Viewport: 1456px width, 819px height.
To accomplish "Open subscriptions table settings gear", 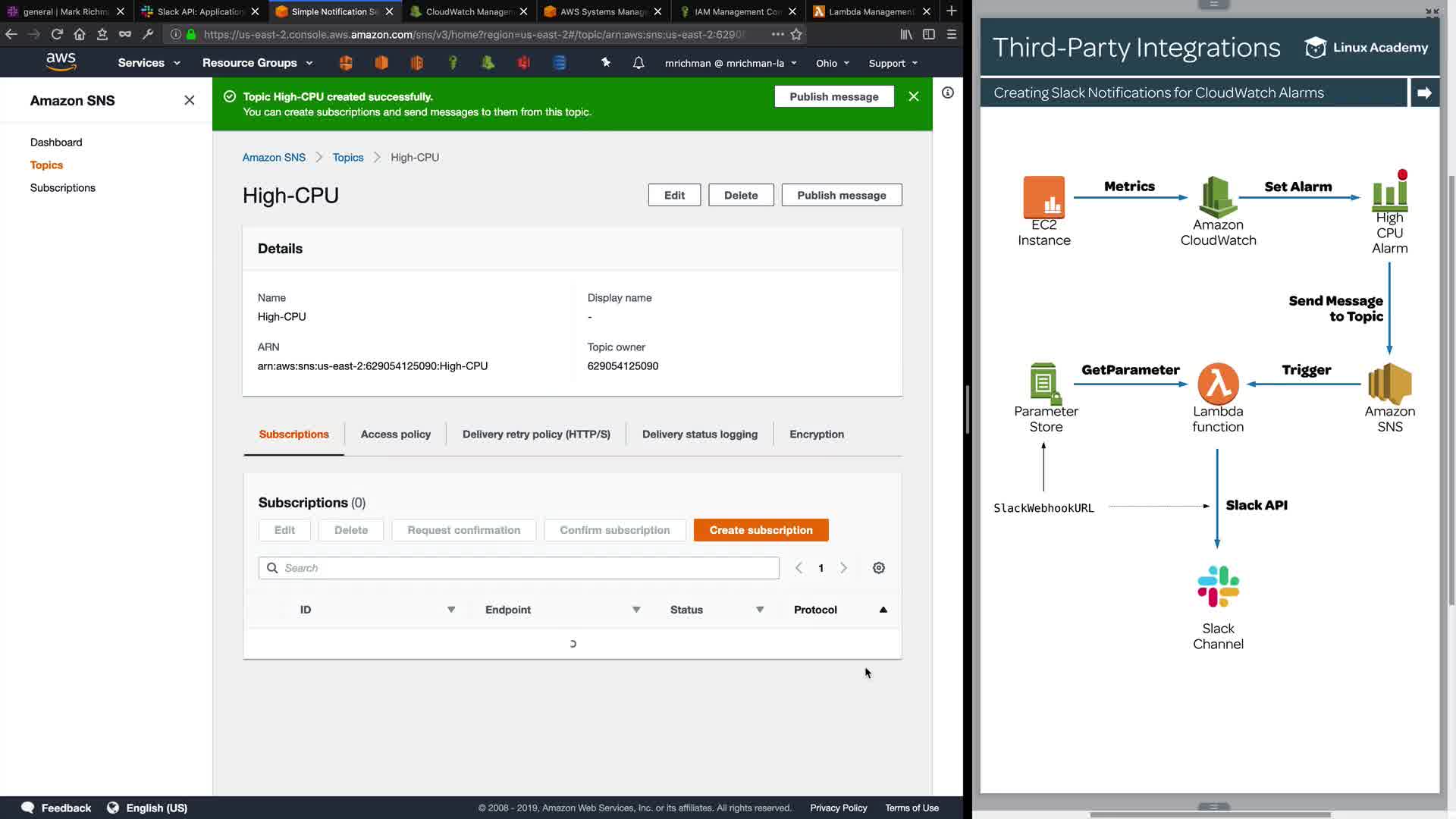I will (x=878, y=568).
